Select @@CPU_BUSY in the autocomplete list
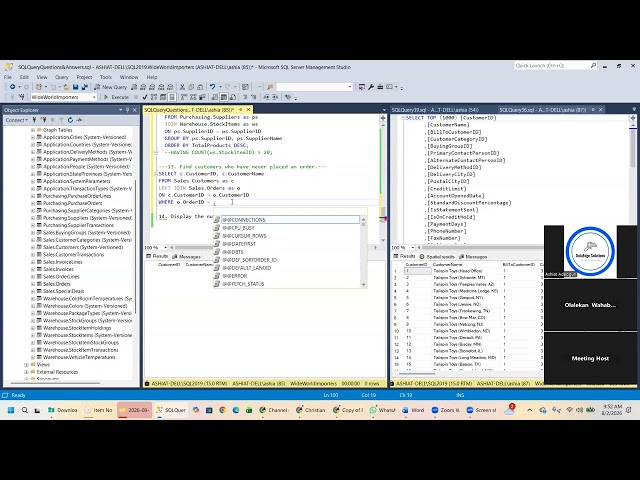Viewport: 640px width, 480px height. (x=238, y=228)
